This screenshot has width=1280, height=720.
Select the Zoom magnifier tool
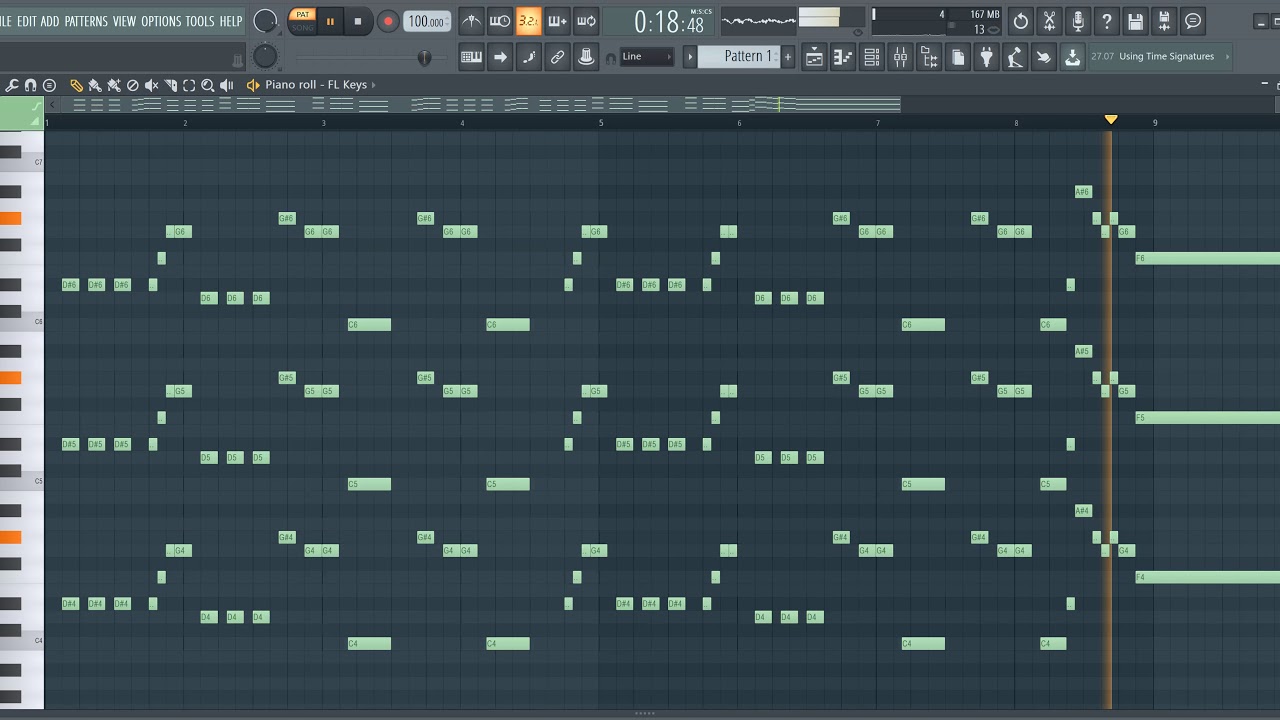coord(208,85)
